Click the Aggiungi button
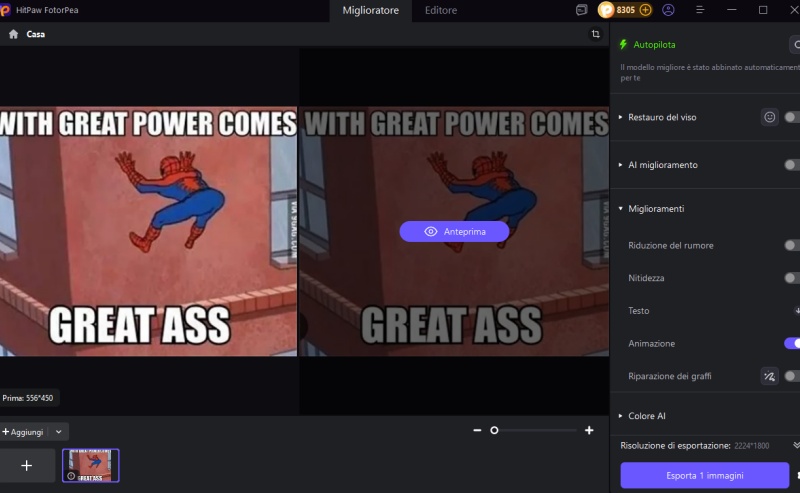 point(22,432)
